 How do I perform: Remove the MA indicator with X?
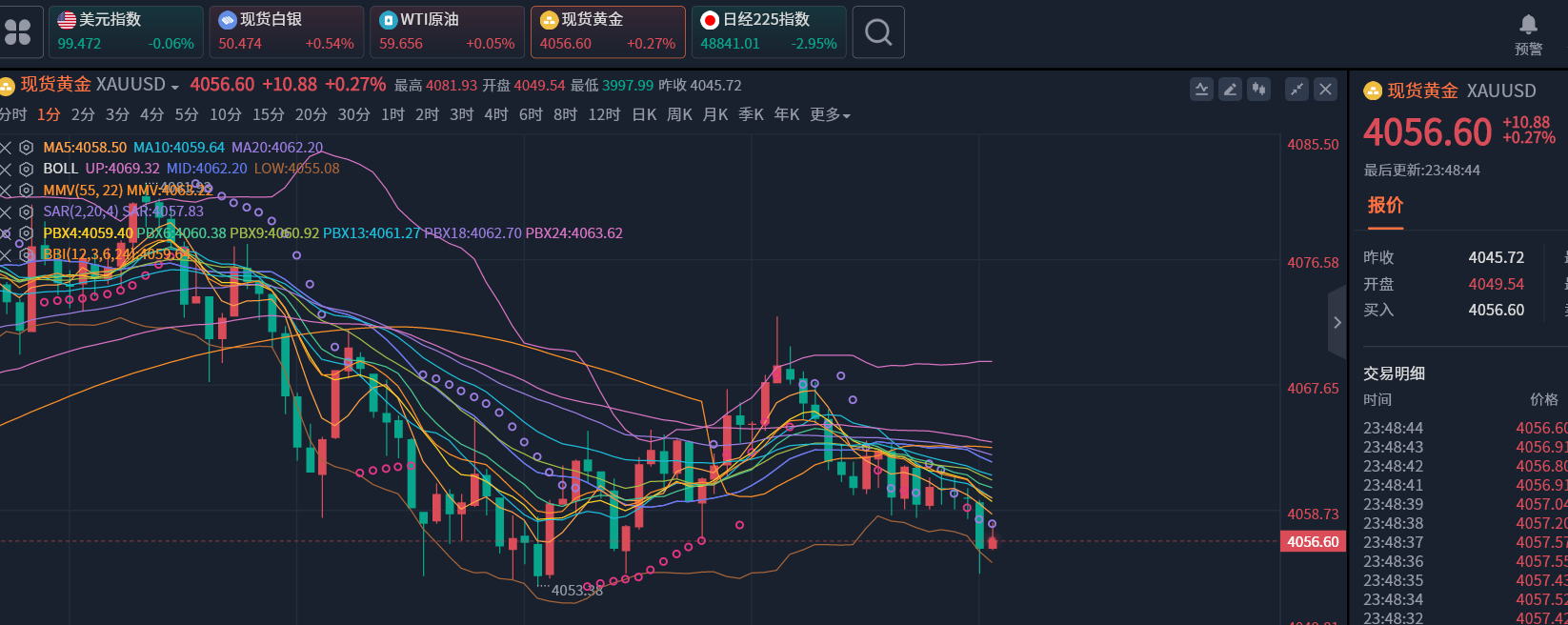click(x=6, y=148)
